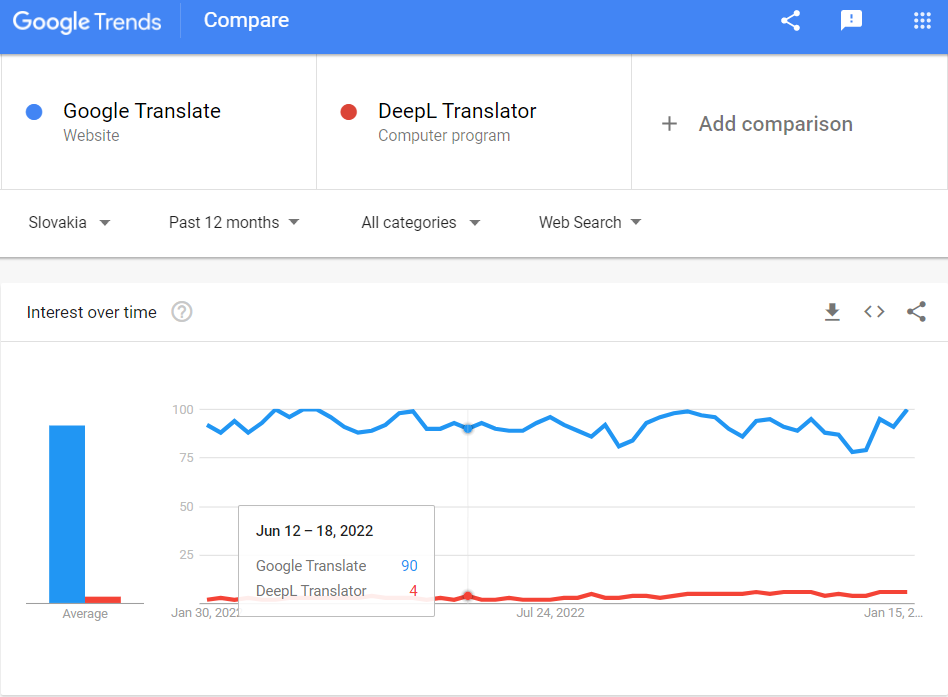Click the embed code icon for the chart
Viewport: 948px width, 697px height.
[874, 312]
